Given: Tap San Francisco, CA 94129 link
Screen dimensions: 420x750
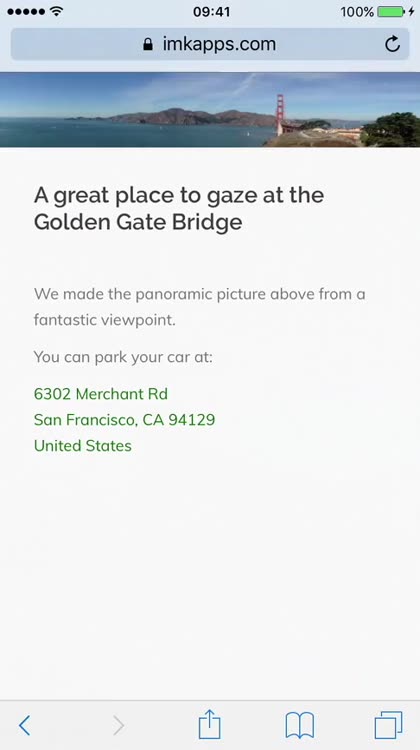Looking at the screenshot, I should (124, 419).
